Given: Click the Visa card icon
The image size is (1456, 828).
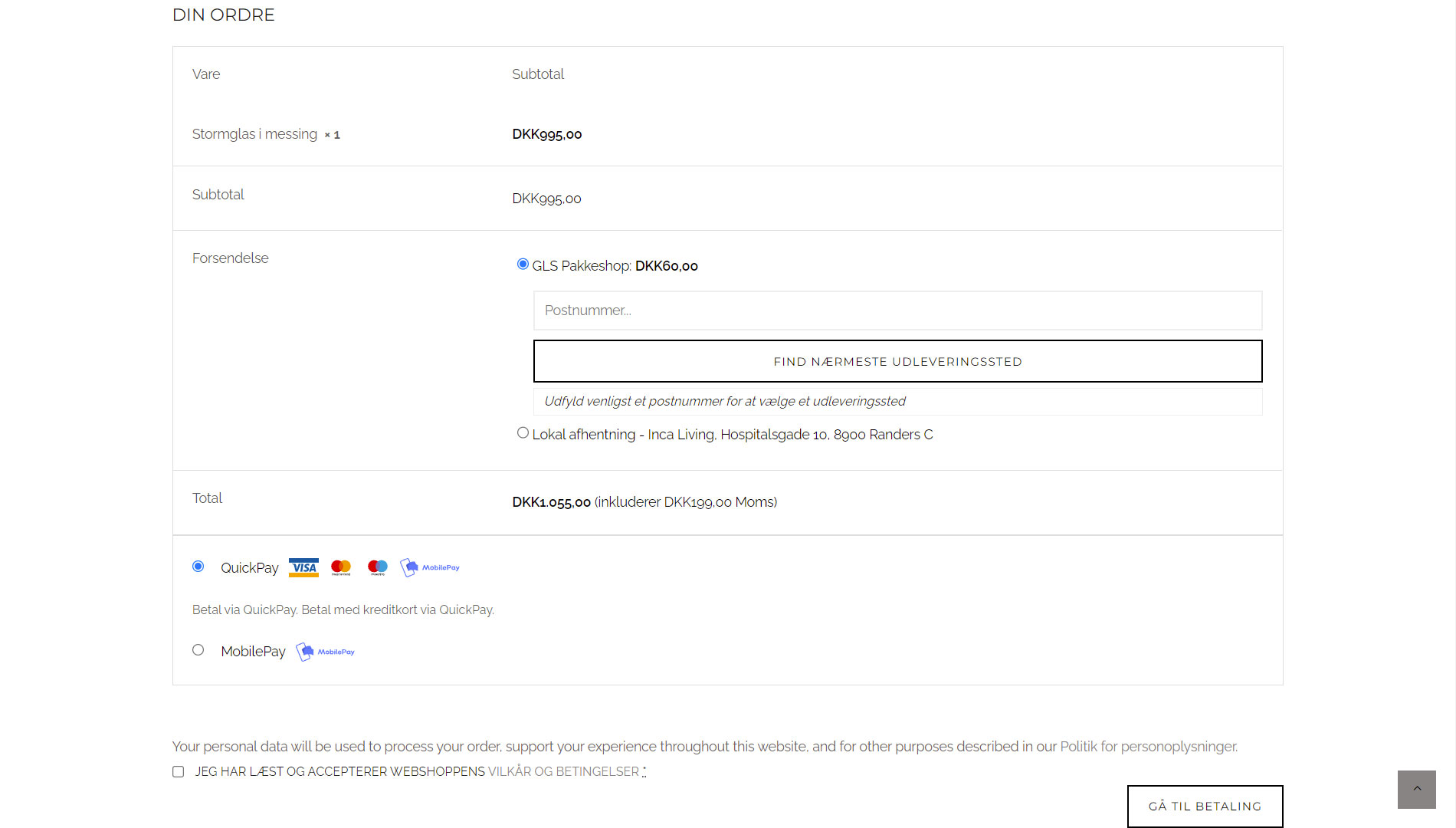Looking at the screenshot, I should click(x=303, y=567).
